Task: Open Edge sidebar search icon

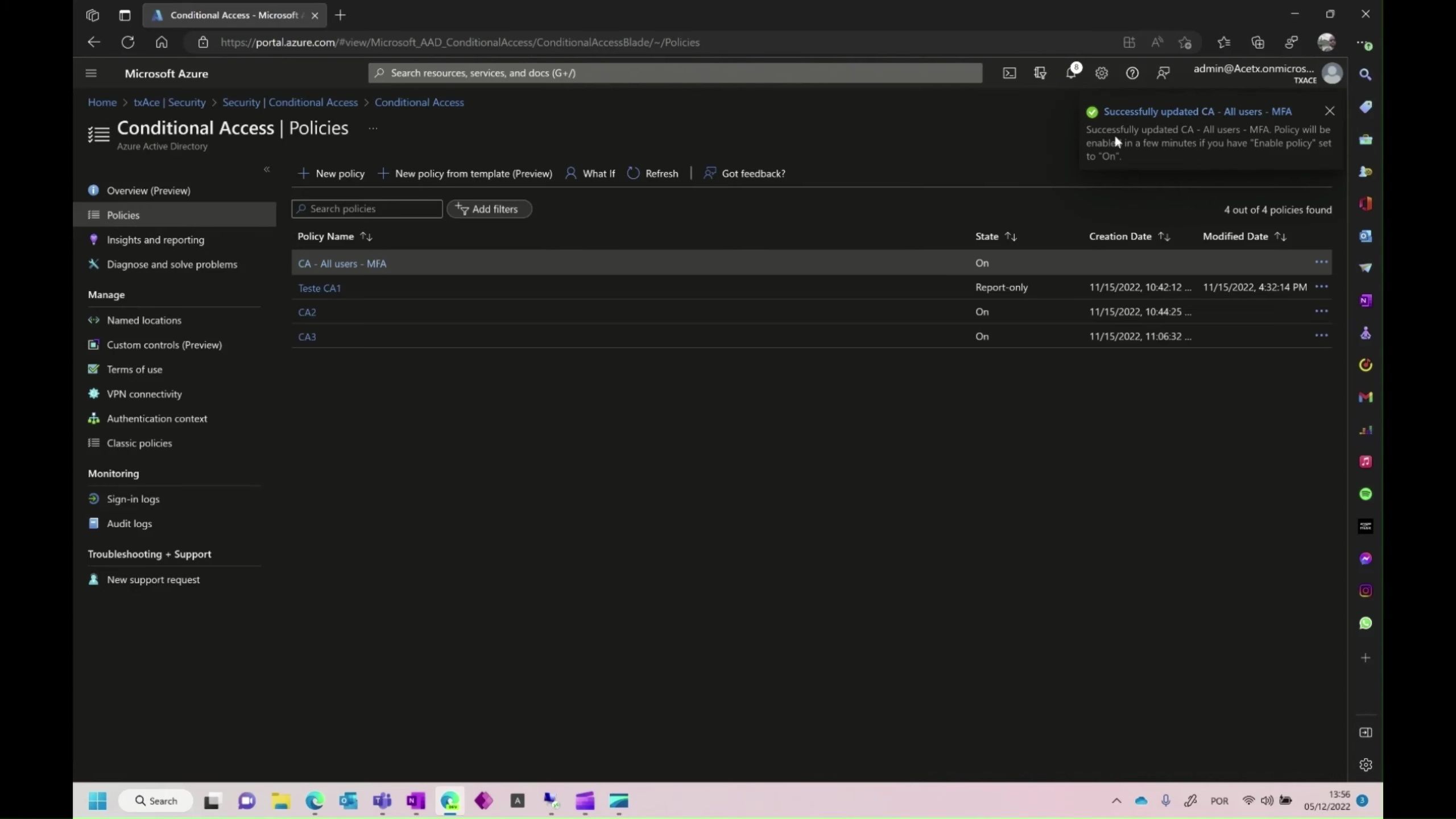Action: (1365, 75)
